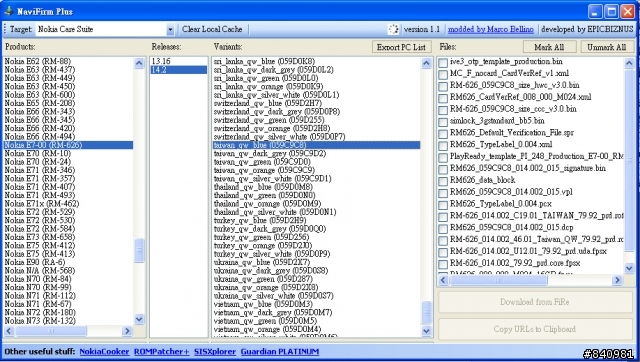The width and height of the screenshot is (640, 362).
Task: Select Nokia E90 (RA-6) product
Action: [x=68, y=262]
